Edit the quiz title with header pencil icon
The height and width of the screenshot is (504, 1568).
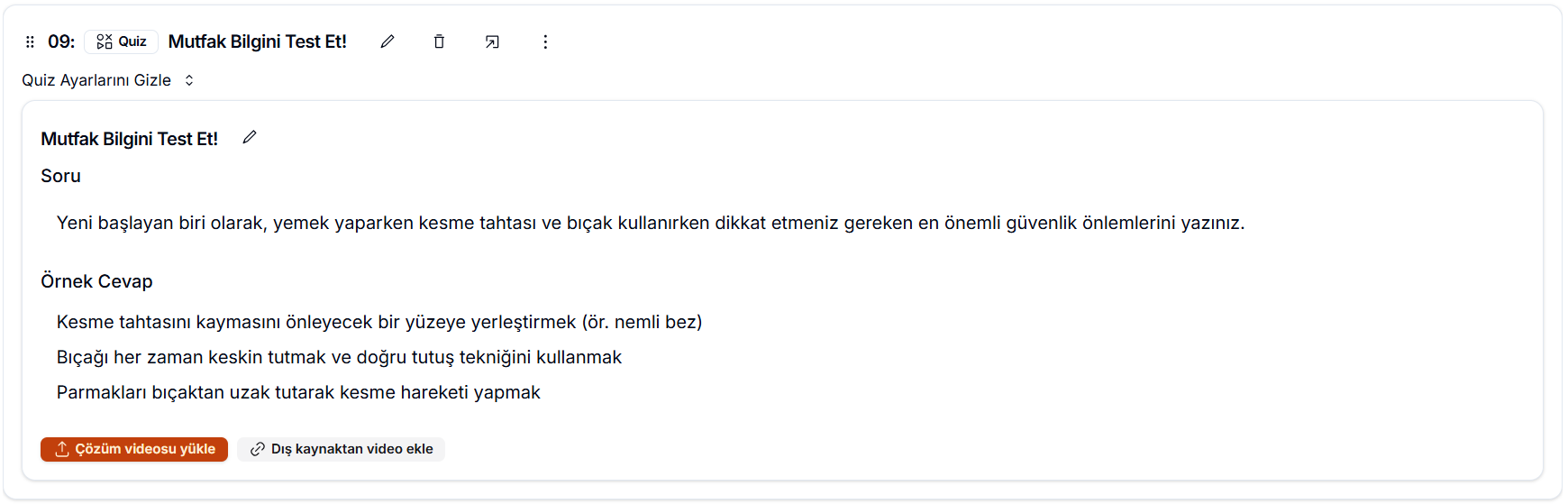(x=387, y=41)
